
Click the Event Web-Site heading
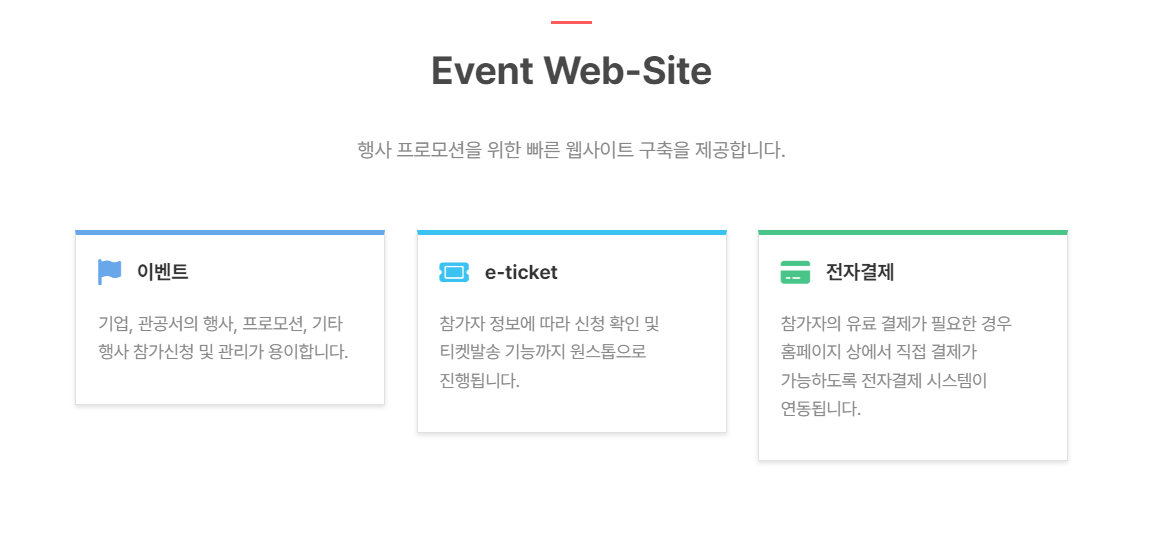click(571, 71)
